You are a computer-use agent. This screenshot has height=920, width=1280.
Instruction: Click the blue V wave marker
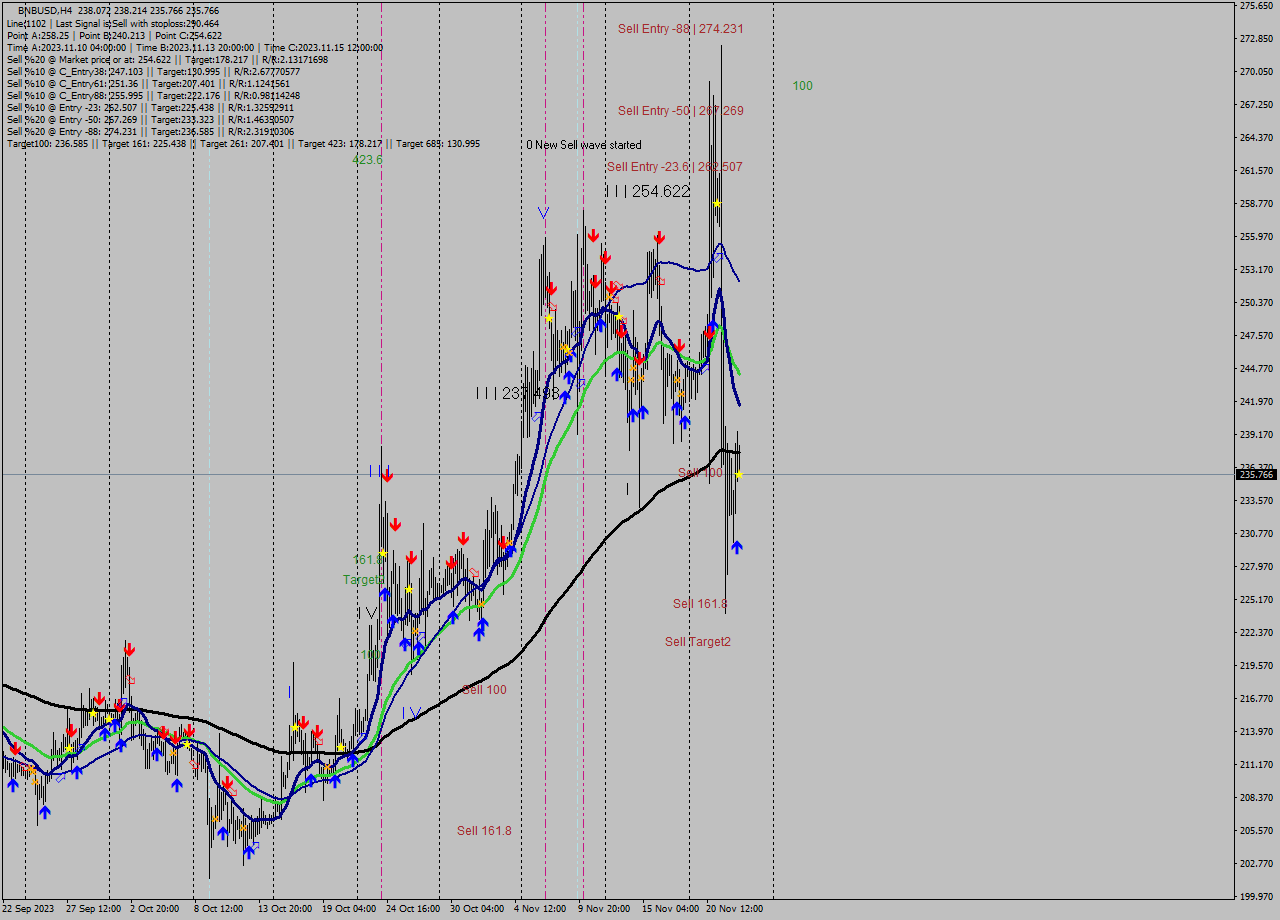pyautogui.click(x=543, y=212)
